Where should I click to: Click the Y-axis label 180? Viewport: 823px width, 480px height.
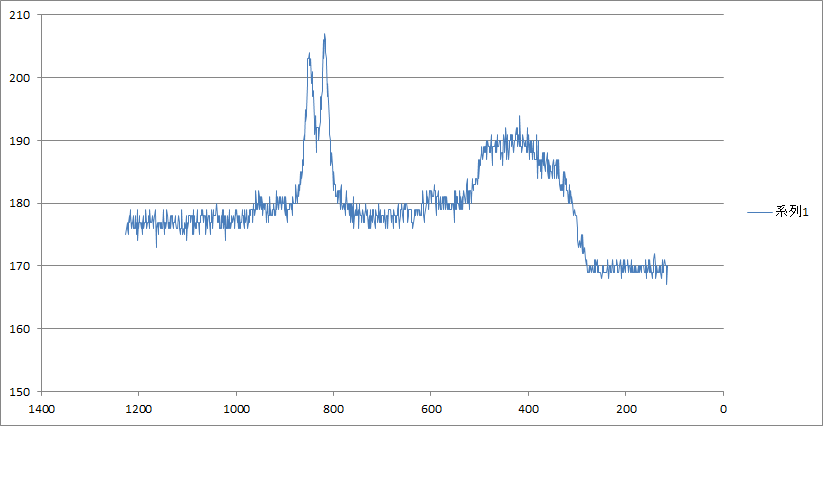19,203
